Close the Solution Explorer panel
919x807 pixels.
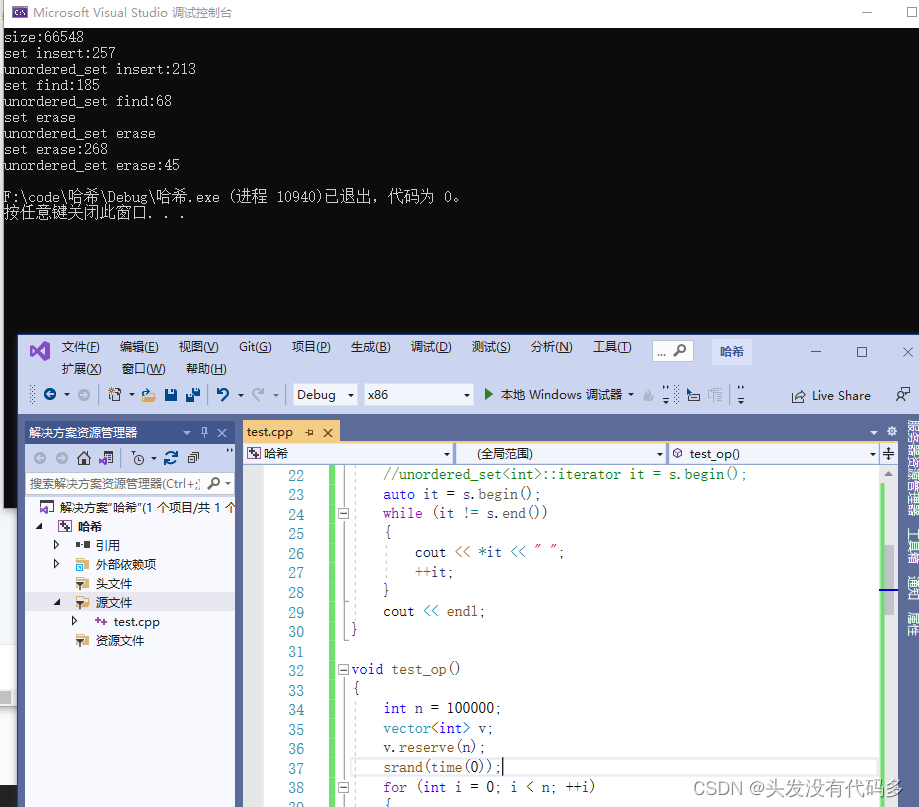point(222,433)
